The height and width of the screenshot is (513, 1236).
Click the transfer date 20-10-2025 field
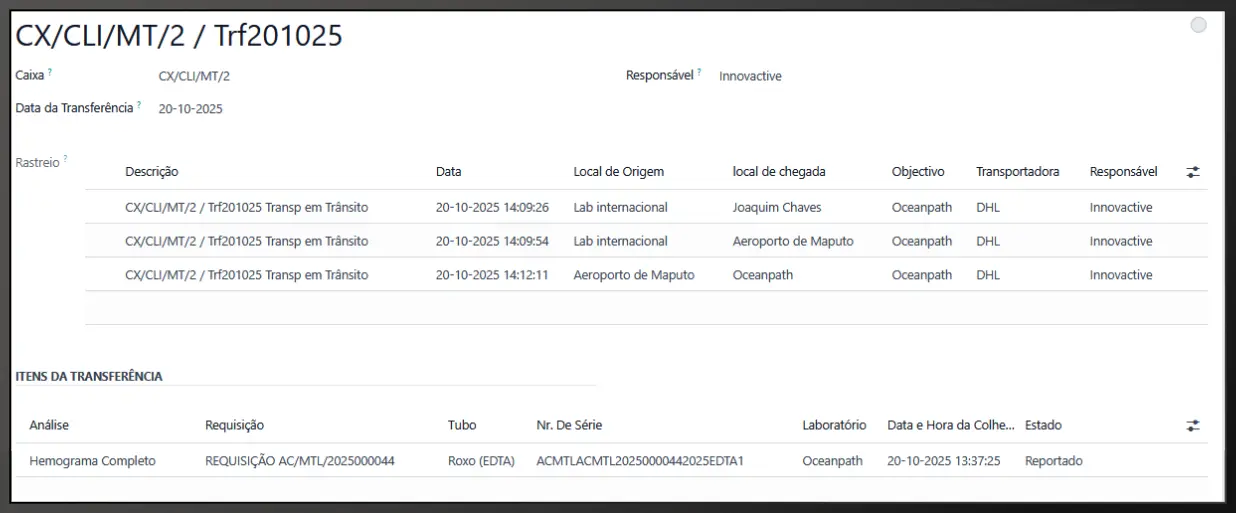click(190, 109)
